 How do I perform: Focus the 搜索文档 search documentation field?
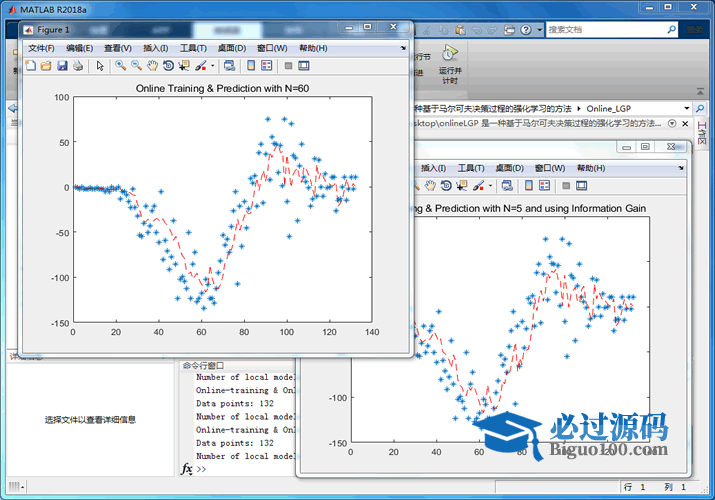tap(606, 30)
